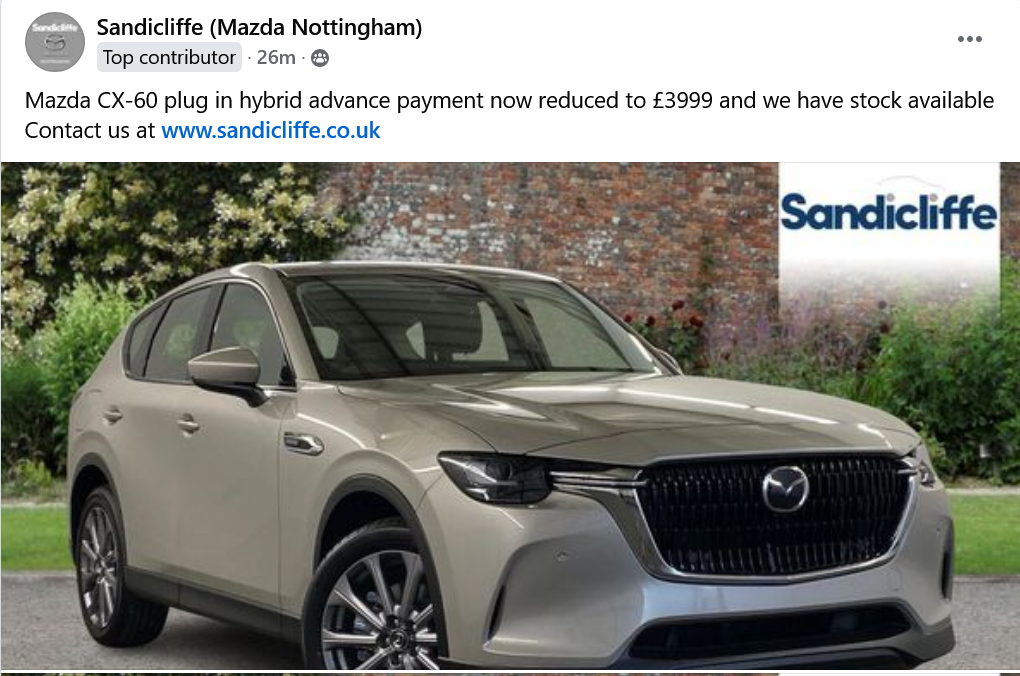Click the car's front alloy wheel
1020x676 pixels.
[x=374, y=605]
